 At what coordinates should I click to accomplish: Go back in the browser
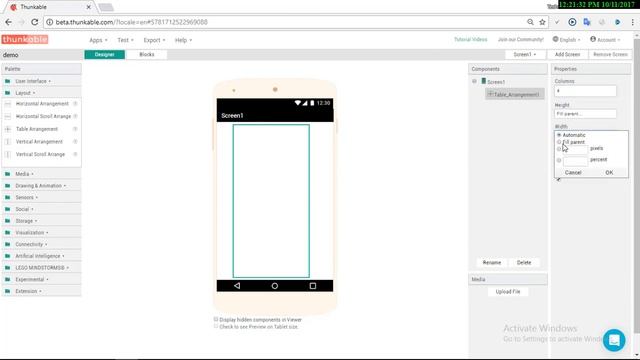pyautogui.click(x=9, y=22)
